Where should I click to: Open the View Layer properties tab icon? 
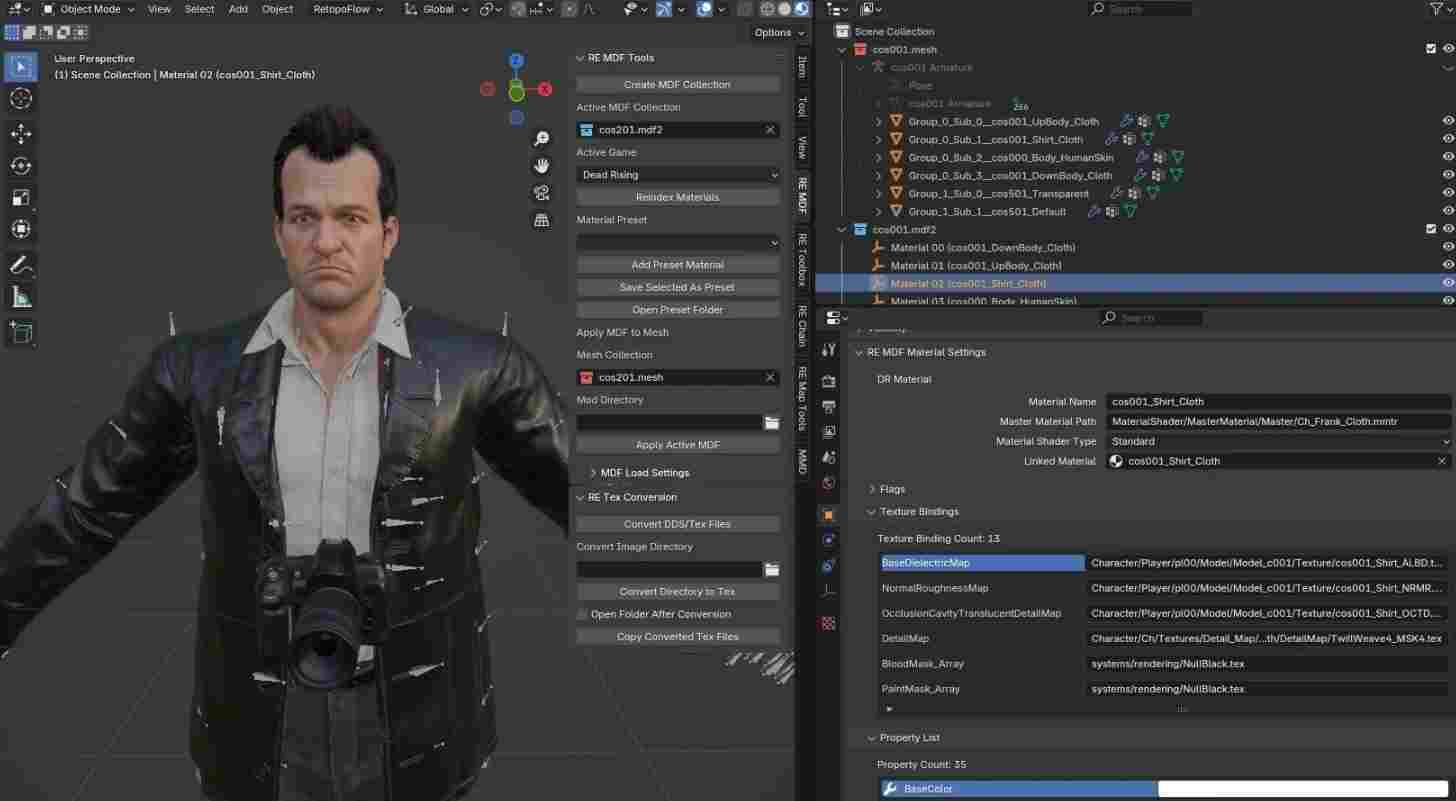[x=828, y=432]
